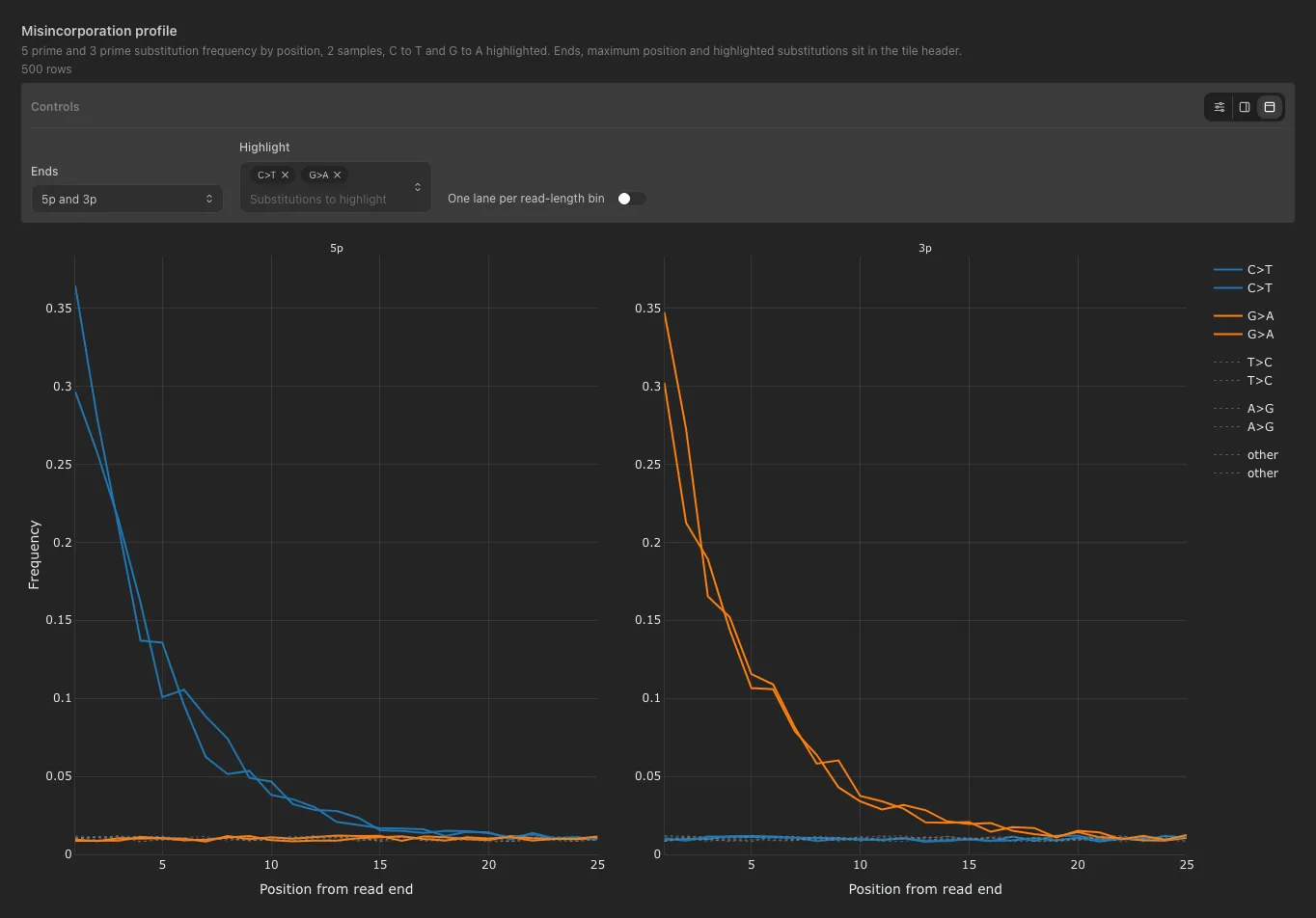Viewport: 1316px width, 918px height.
Task: Click the Frequency y-axis label
Action: 35,554
